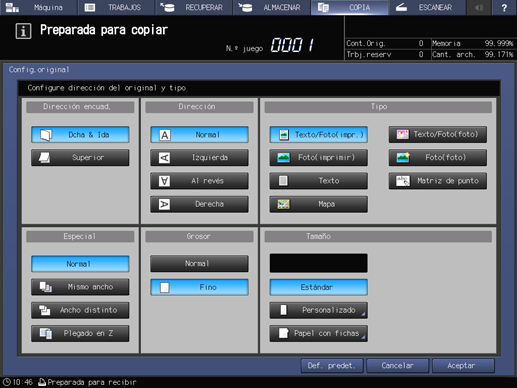Click the Memoria 99.999% value
The image size is (517, 388).
[x=499, y=43]
